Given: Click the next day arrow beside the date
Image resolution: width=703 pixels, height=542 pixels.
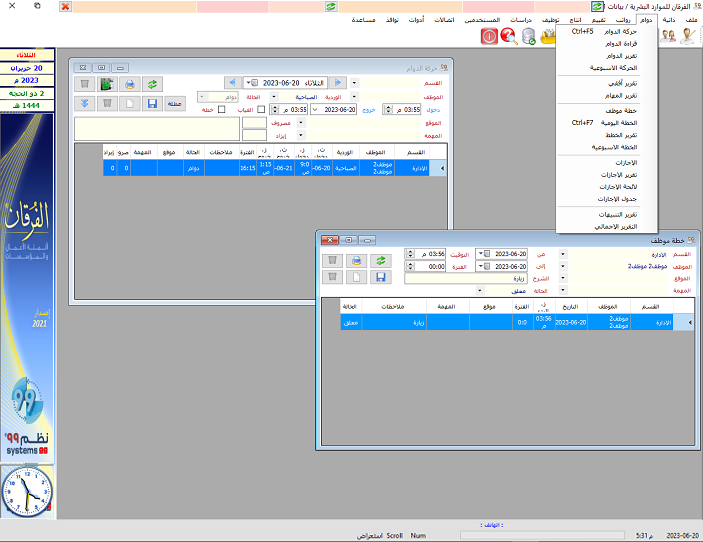Looking at the screenshot, I should click(x=233, y=82).
